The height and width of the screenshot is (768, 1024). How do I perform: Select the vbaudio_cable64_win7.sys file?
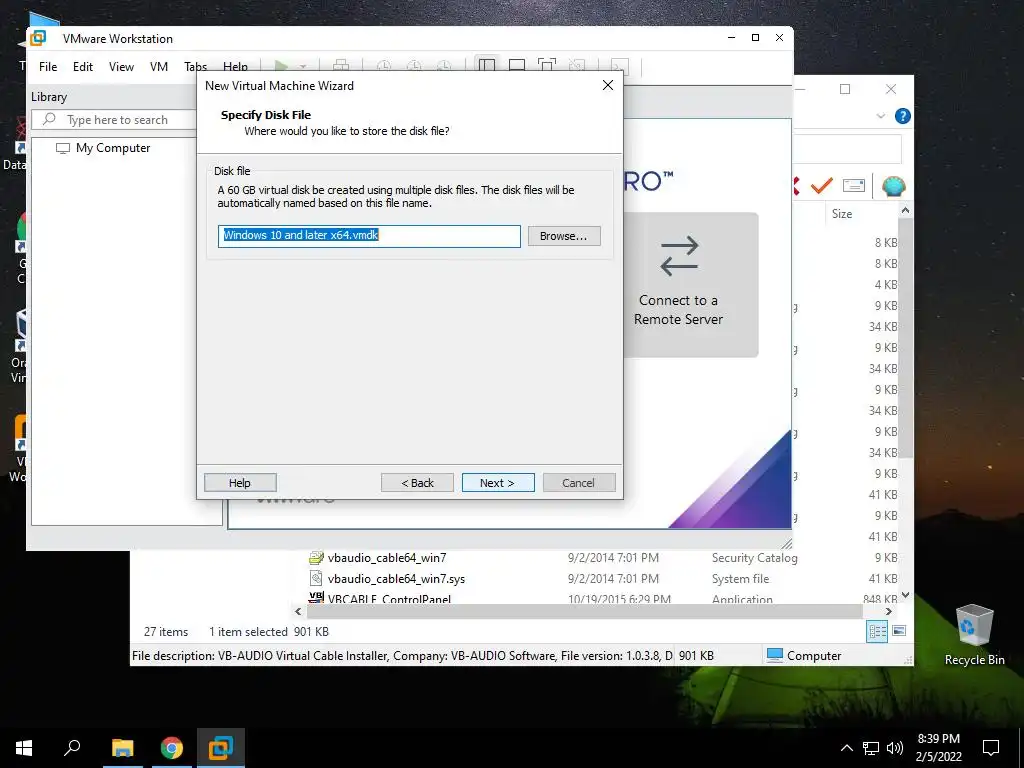point(396,579)
